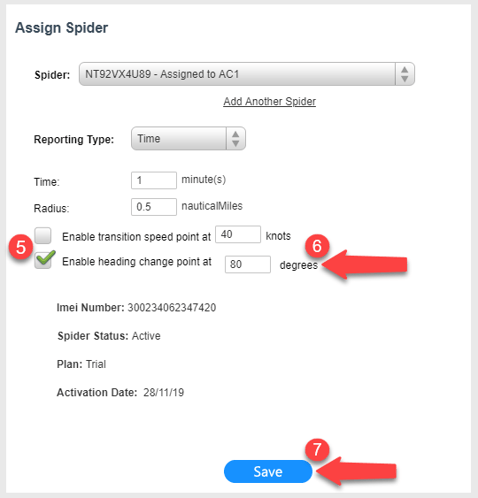Click the Enable heading change point label
478x498 pixels.
[137, 262]
